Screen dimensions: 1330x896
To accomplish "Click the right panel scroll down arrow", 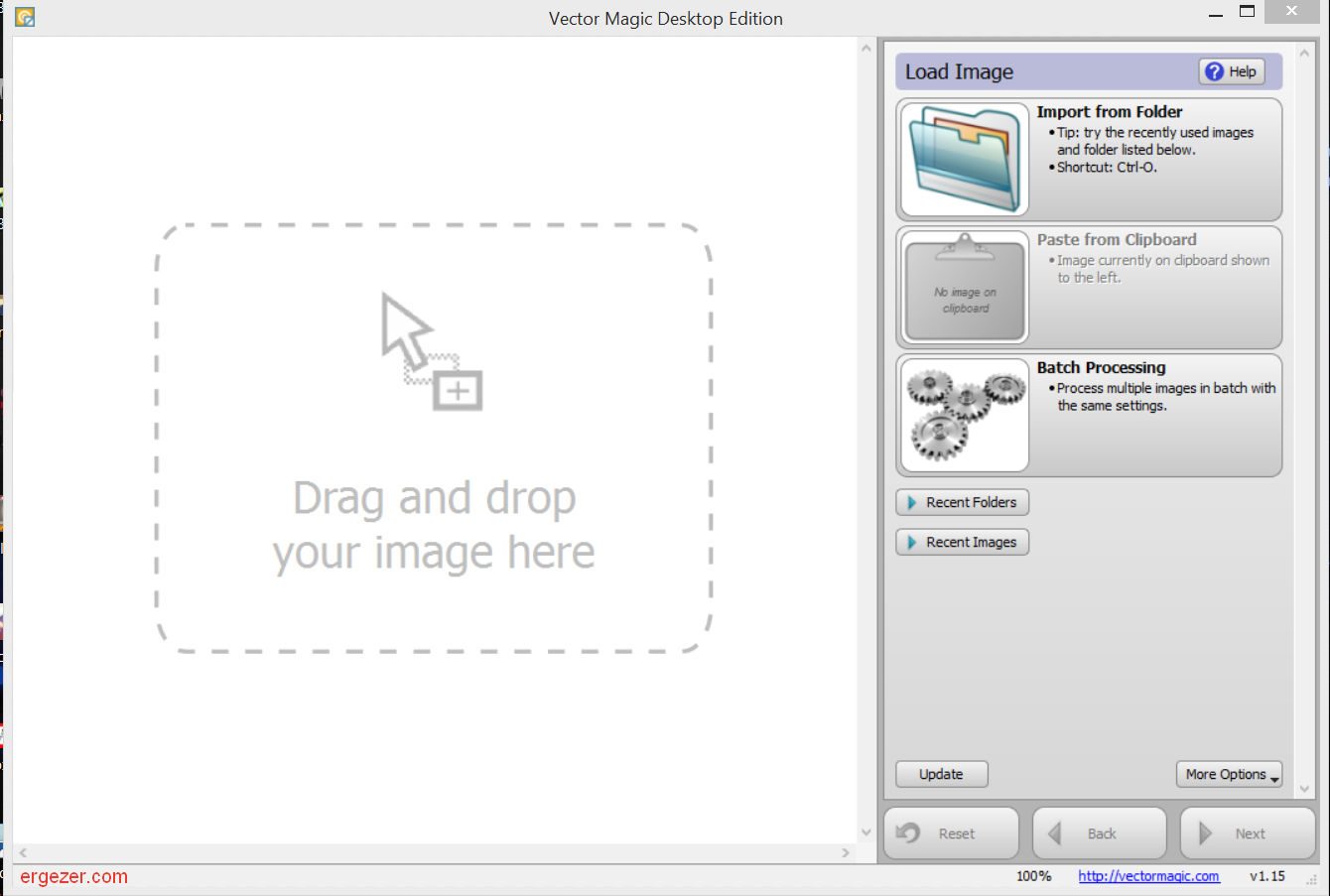I will [1304, 789].
